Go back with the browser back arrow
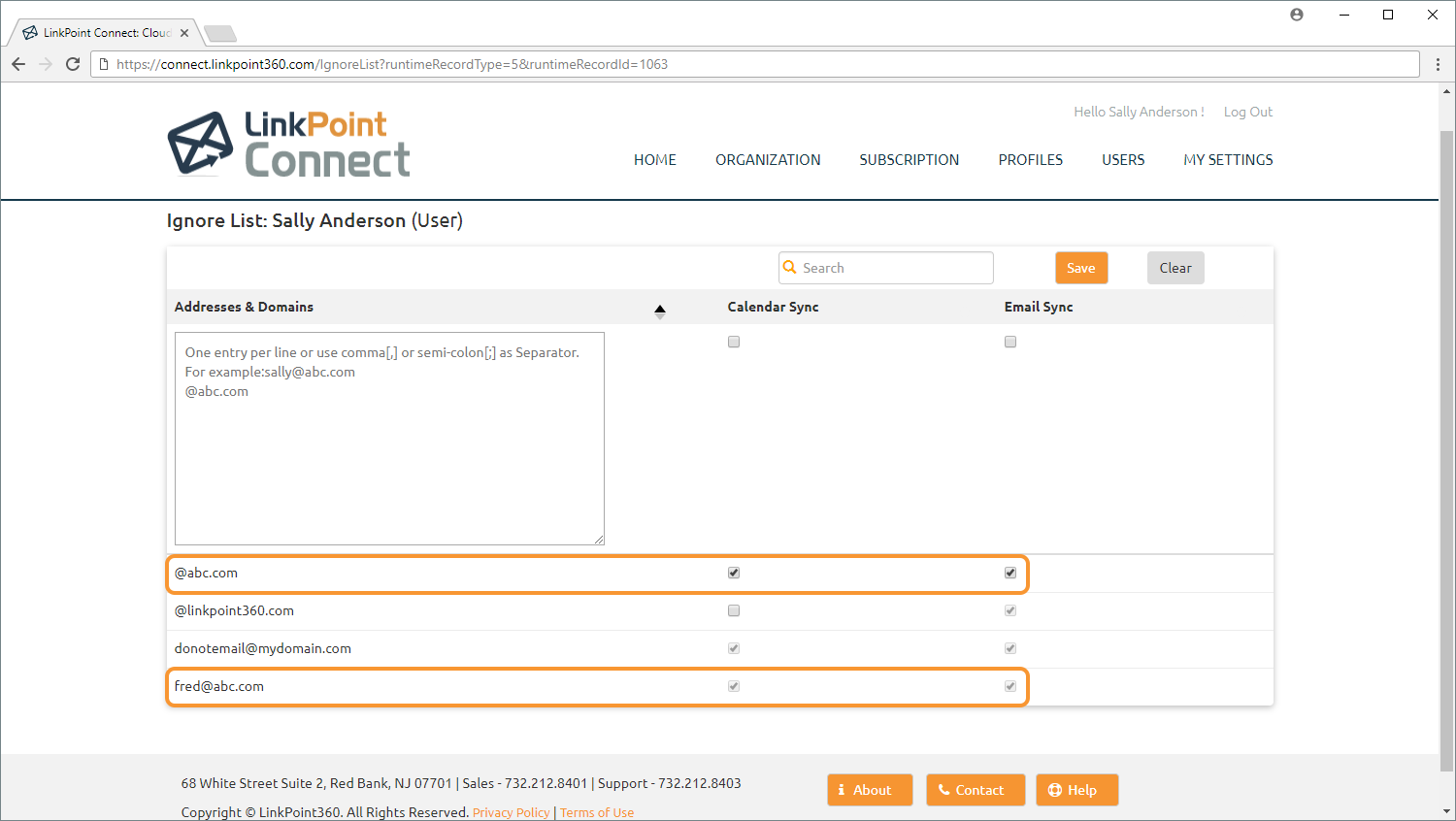Screen dimensions: 1456x821 (x=18, y=64)
